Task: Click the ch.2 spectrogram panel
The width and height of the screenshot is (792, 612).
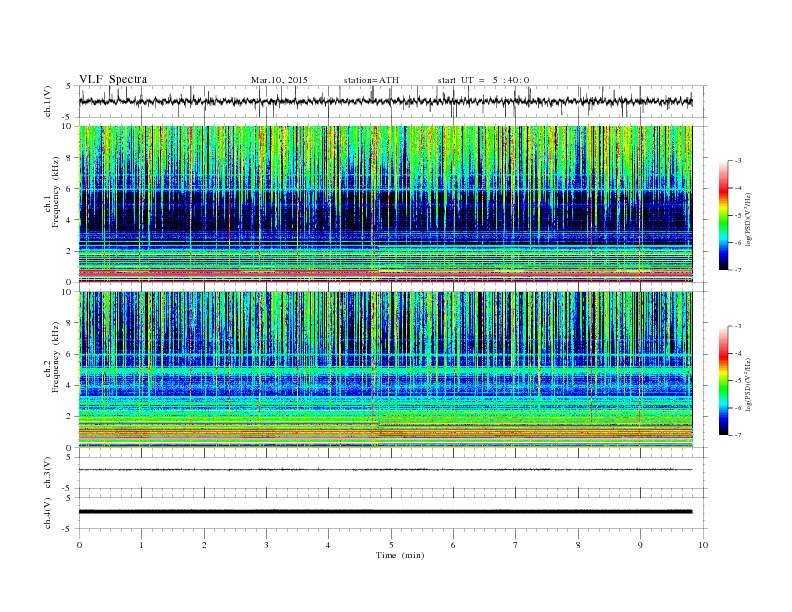Action: click(x=386, y=370)
